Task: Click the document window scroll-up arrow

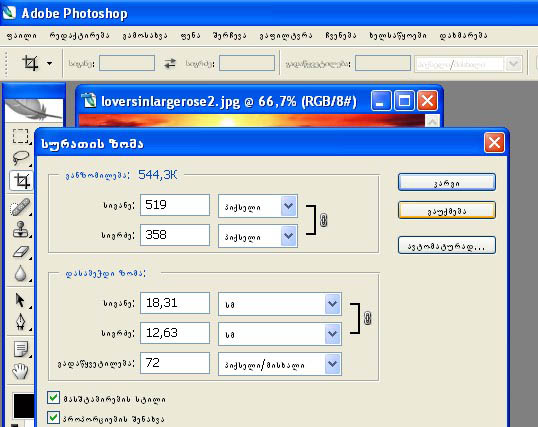Action: tap(432, 121)
